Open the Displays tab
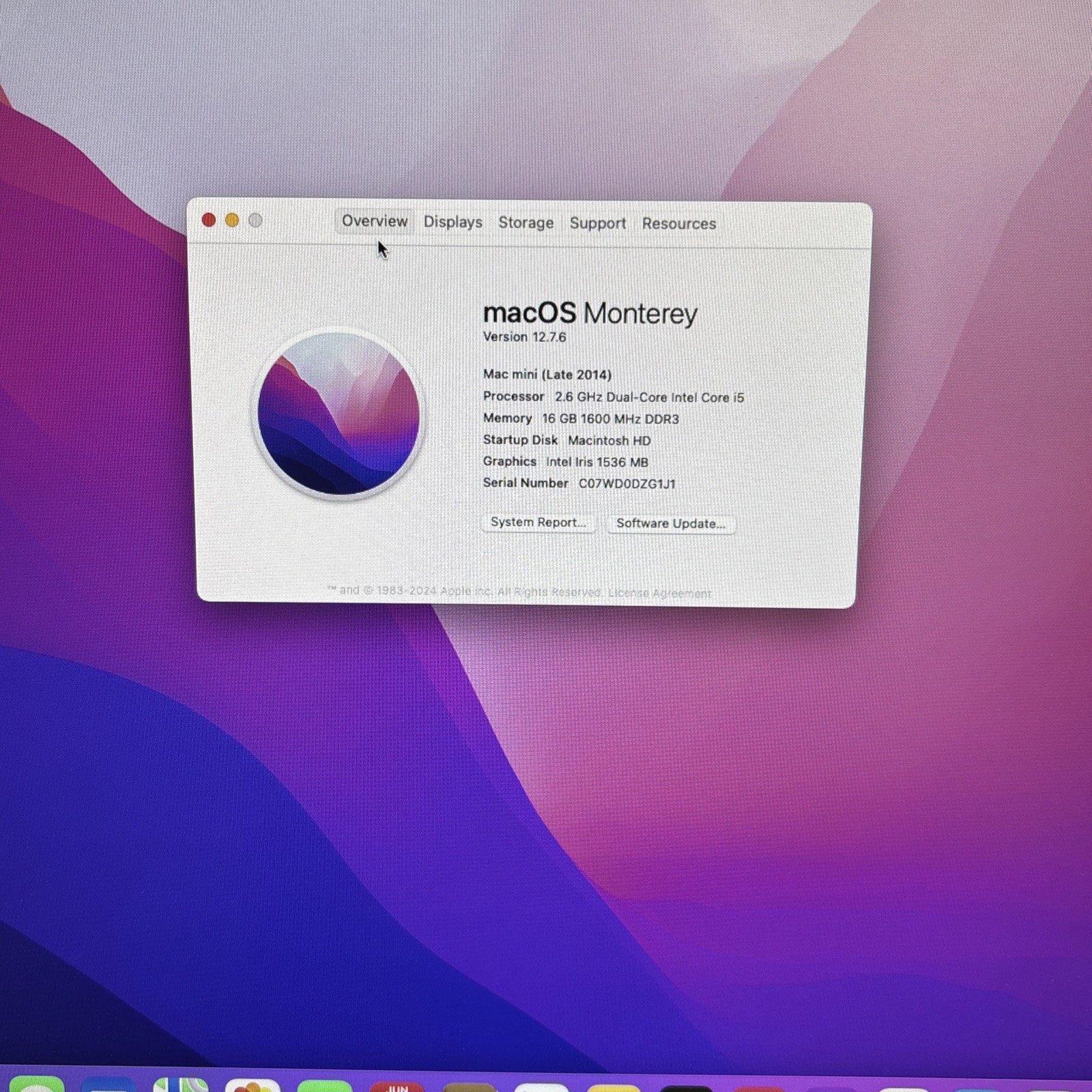This screenshot has height=1092, width=1092. 452,222
